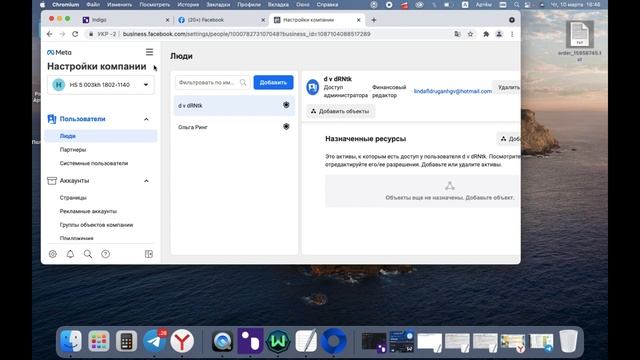Open Telegram from the dock
Image resolution: width=640 pixels, height=360 pixels.
(x=154, y=341)
